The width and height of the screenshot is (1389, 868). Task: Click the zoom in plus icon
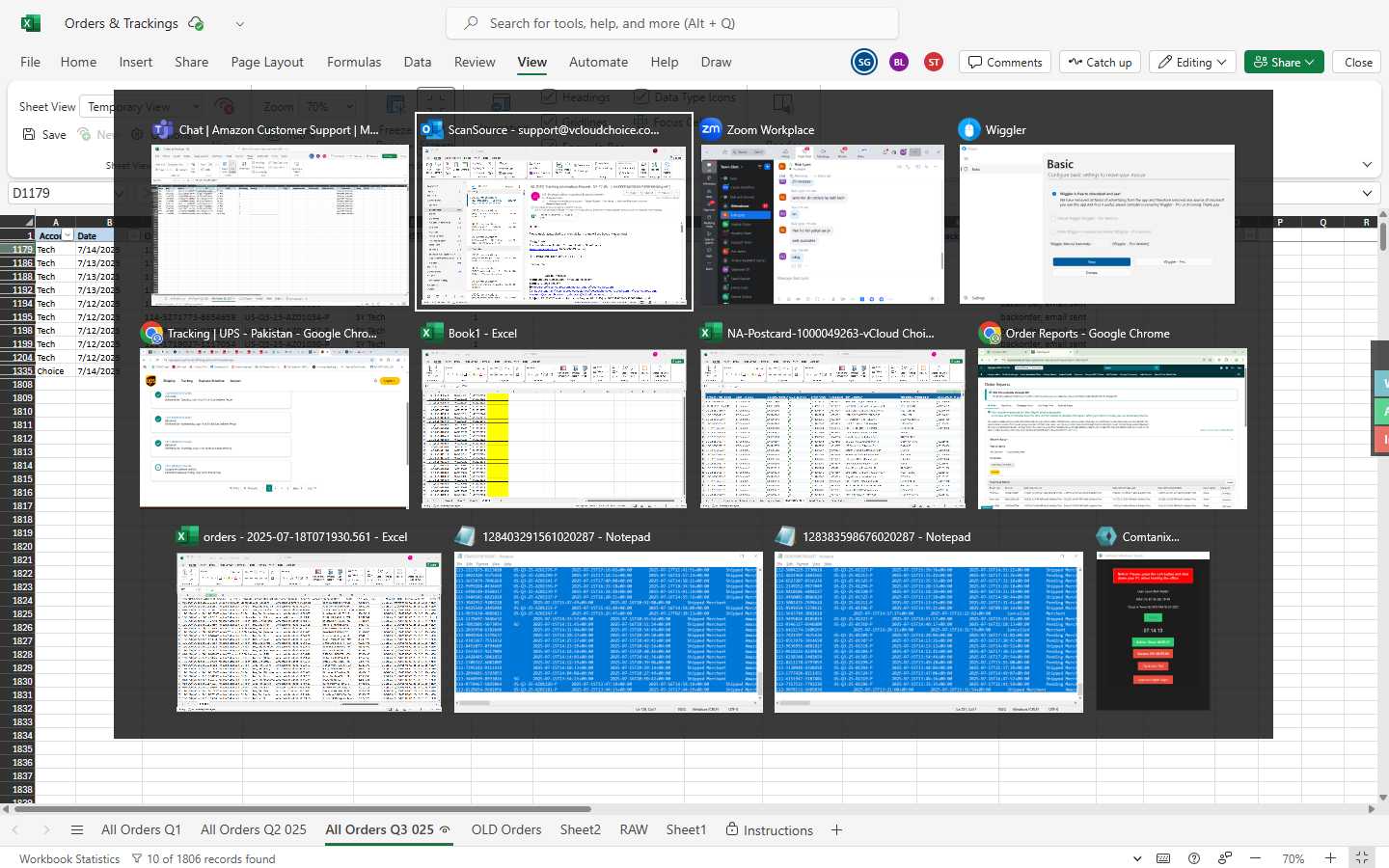(1330, 858)
